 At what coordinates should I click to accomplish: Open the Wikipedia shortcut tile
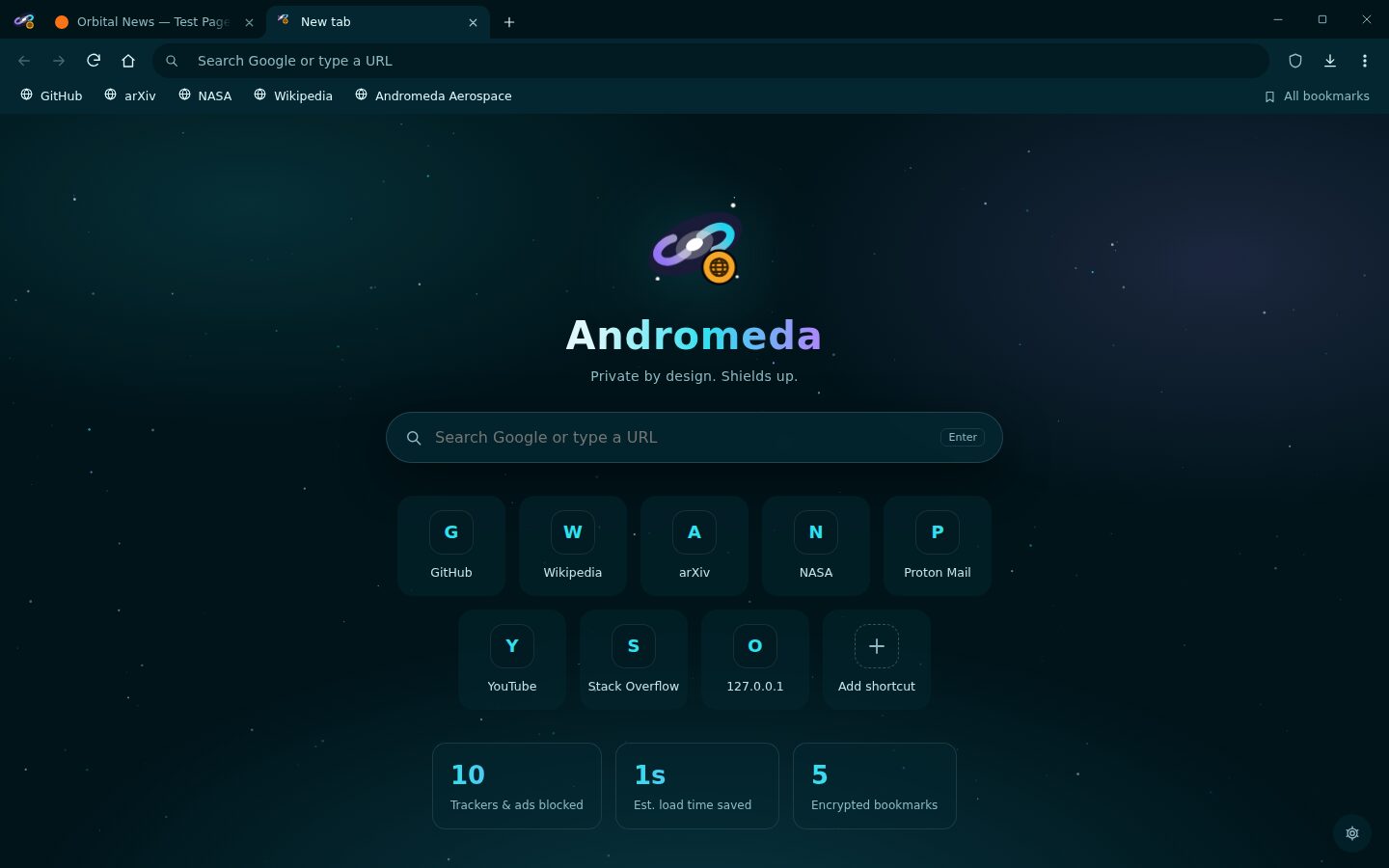coord(573,546)
